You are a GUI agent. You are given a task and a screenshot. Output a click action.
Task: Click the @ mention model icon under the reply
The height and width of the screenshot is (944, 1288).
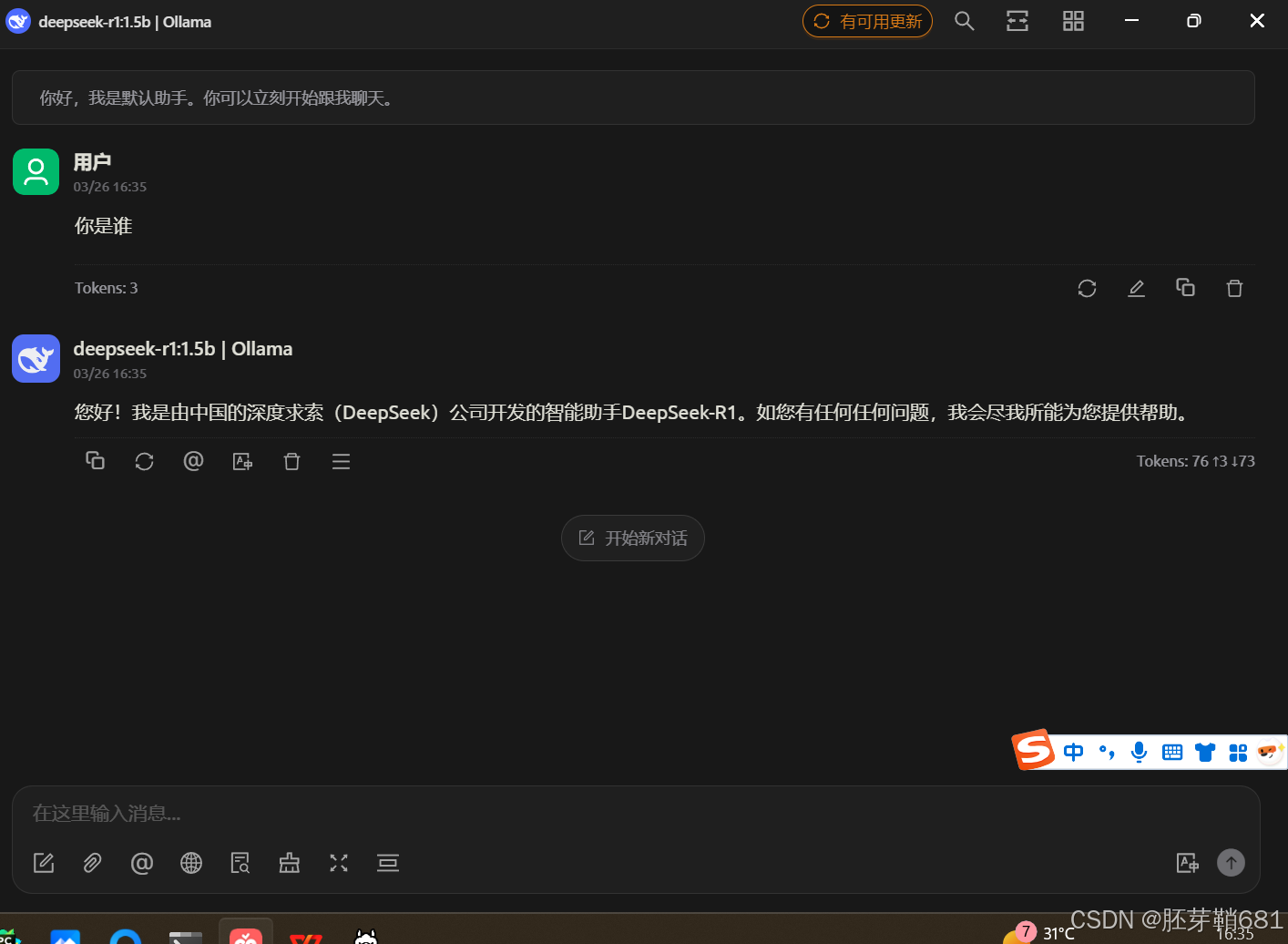[x=193, y=461]
